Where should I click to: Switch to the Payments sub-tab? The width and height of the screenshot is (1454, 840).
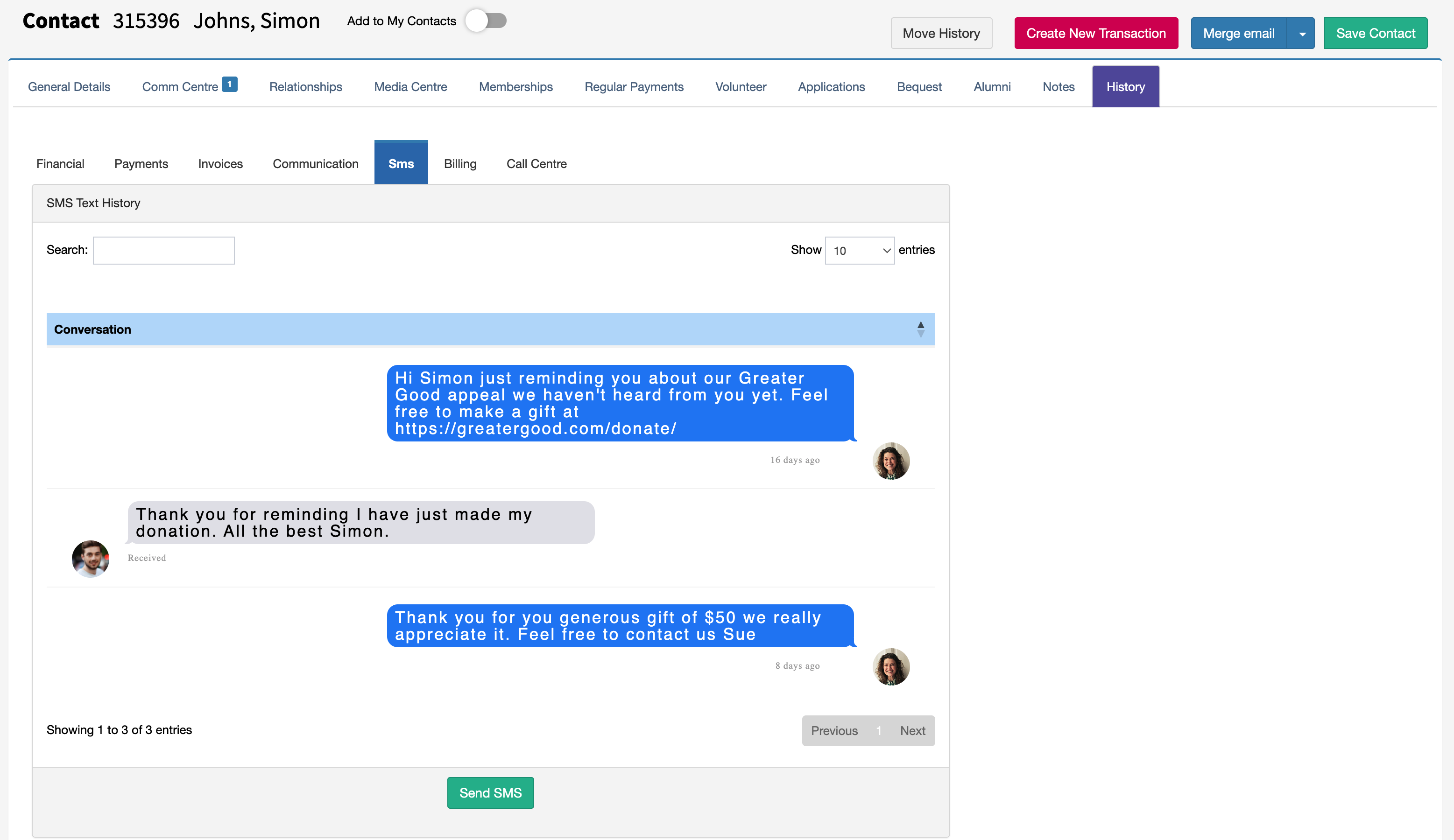coord(141,164)
